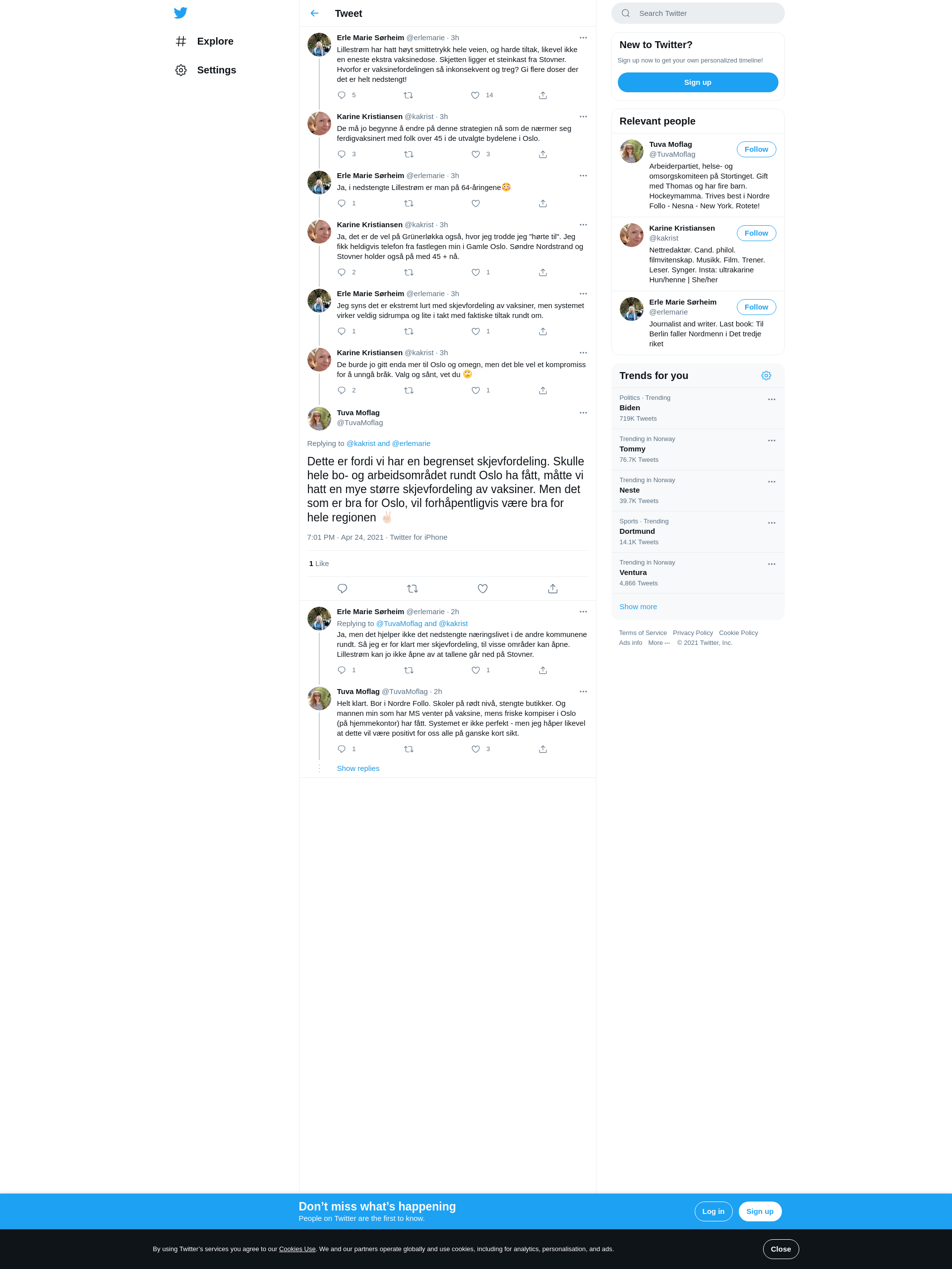
Task: Click Log in on the bottom banner
Action: click(x=713, y=1211)
